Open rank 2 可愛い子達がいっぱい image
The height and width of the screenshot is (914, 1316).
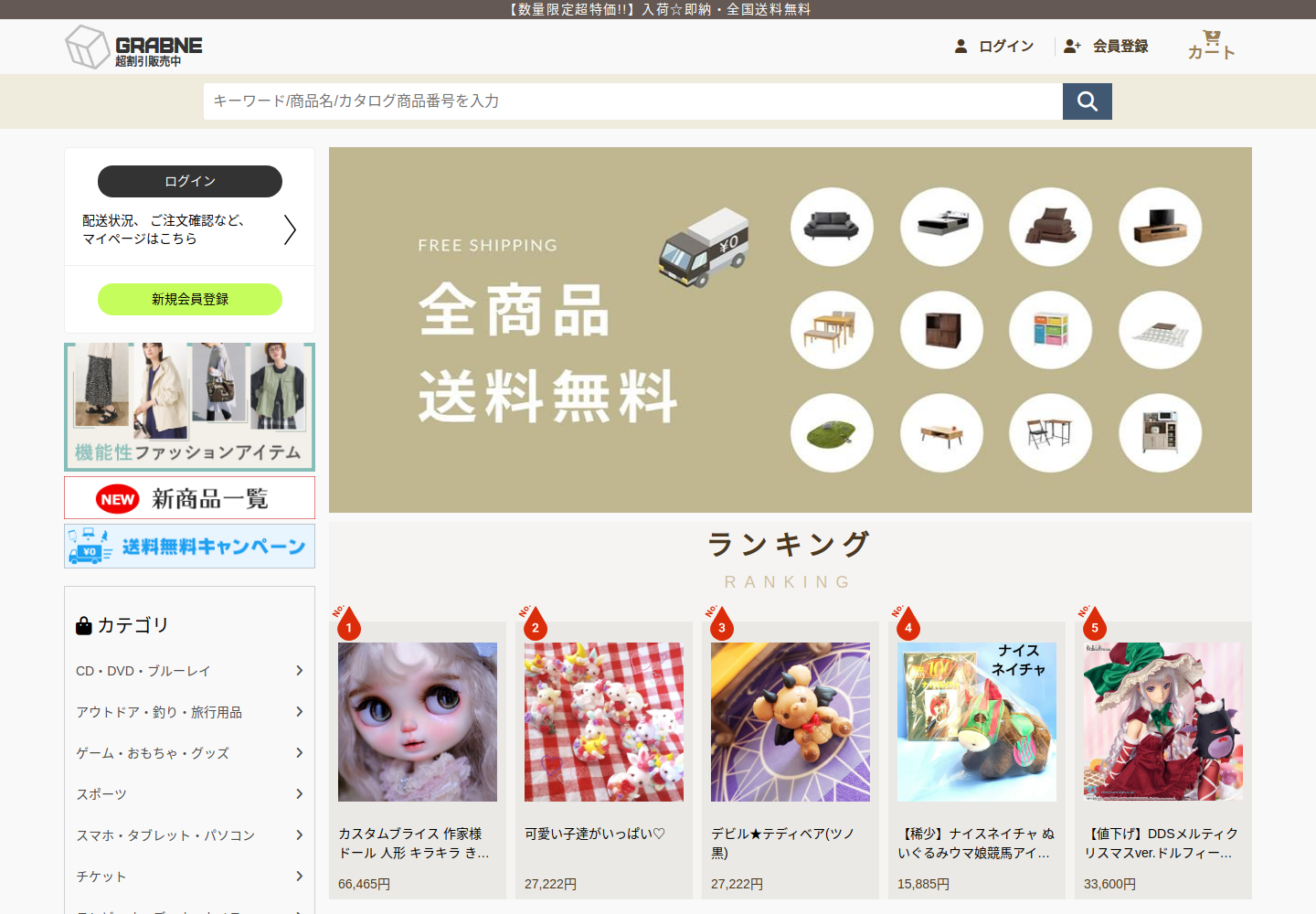point(604,722)
